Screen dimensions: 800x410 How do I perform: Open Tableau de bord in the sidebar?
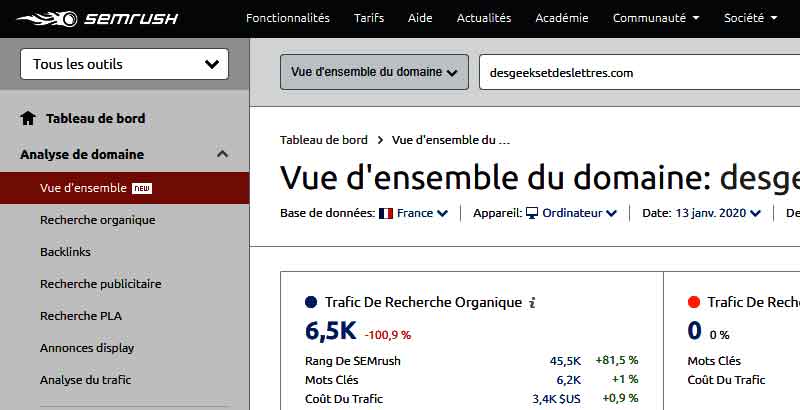tap(96, 118)
